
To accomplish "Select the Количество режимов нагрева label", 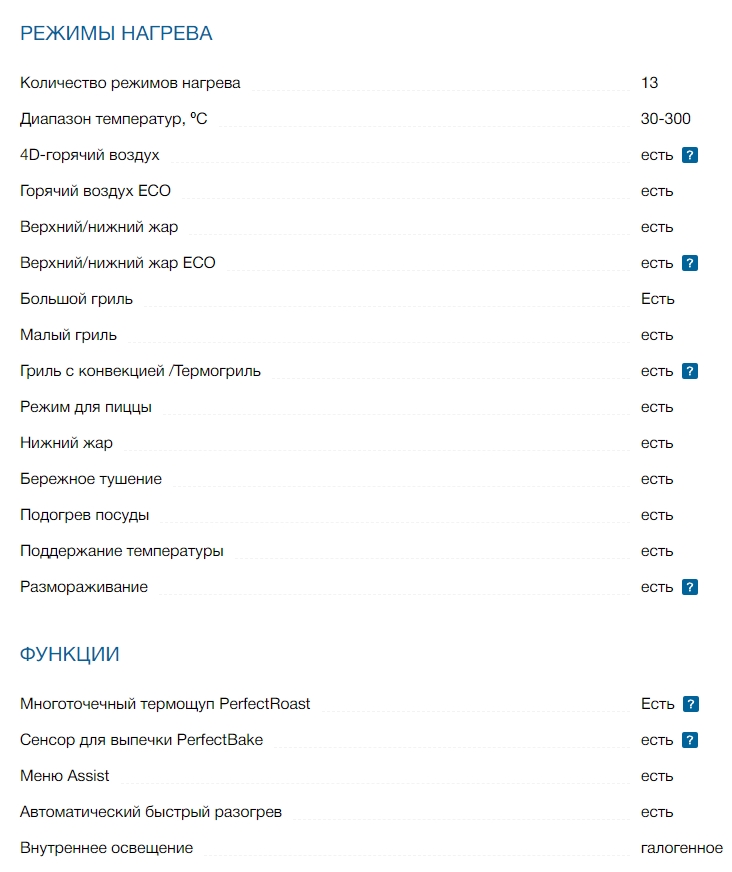I will [x=130, y=83].
